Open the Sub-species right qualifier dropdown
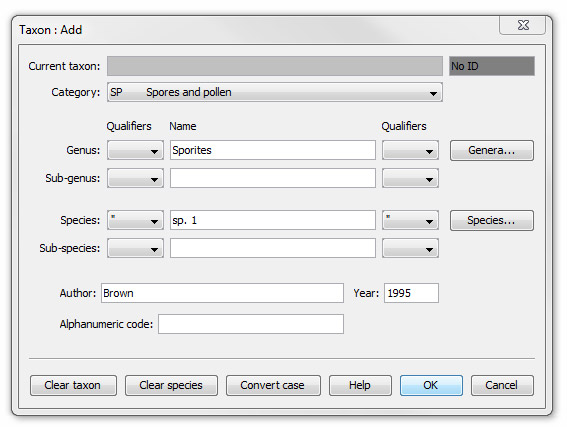The width and height of the screenshot is (567, 427). (410, 248)
